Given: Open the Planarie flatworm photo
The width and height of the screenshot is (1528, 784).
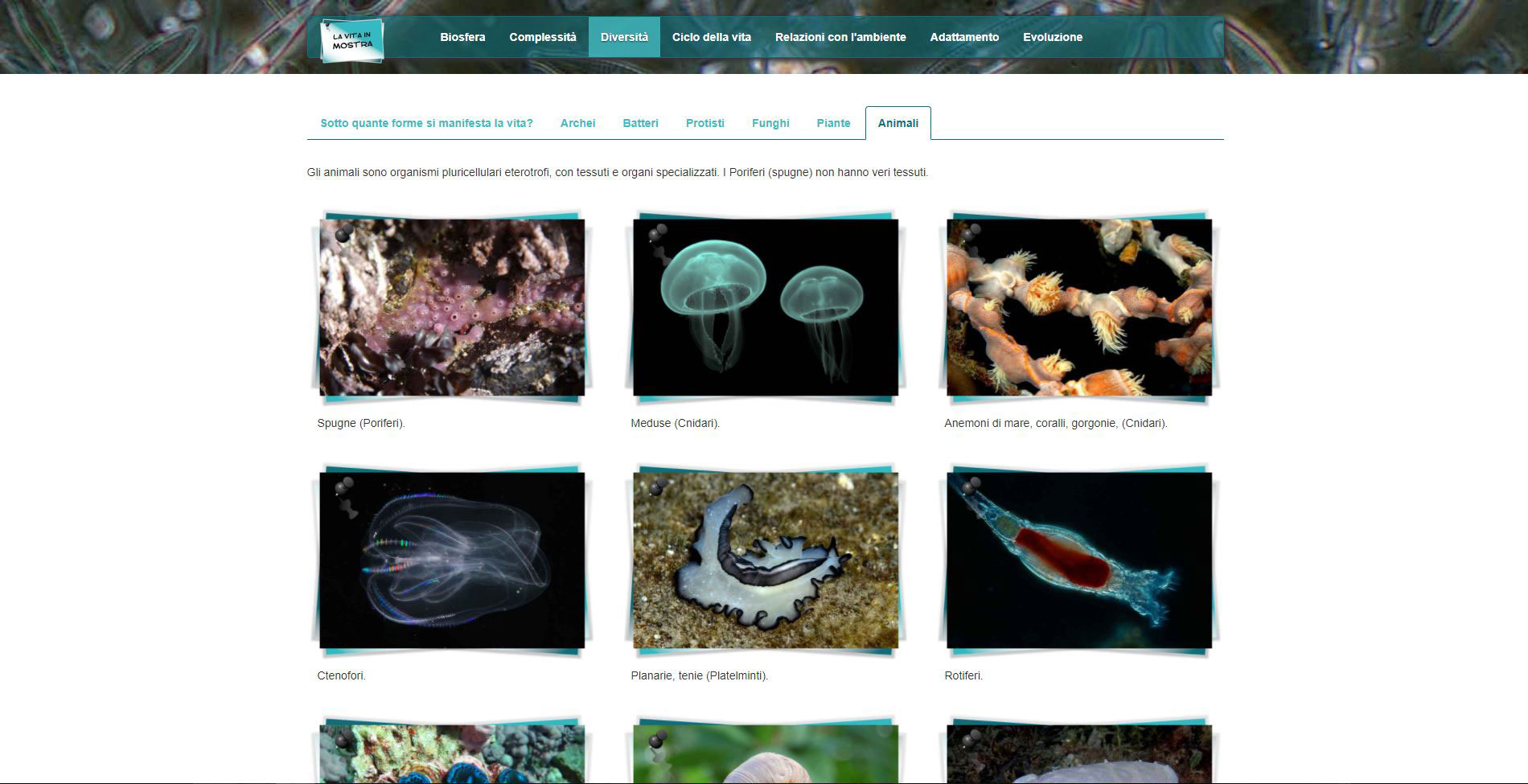Looking at the screenshot, I should pyautogui.click(x=766, y=560).
